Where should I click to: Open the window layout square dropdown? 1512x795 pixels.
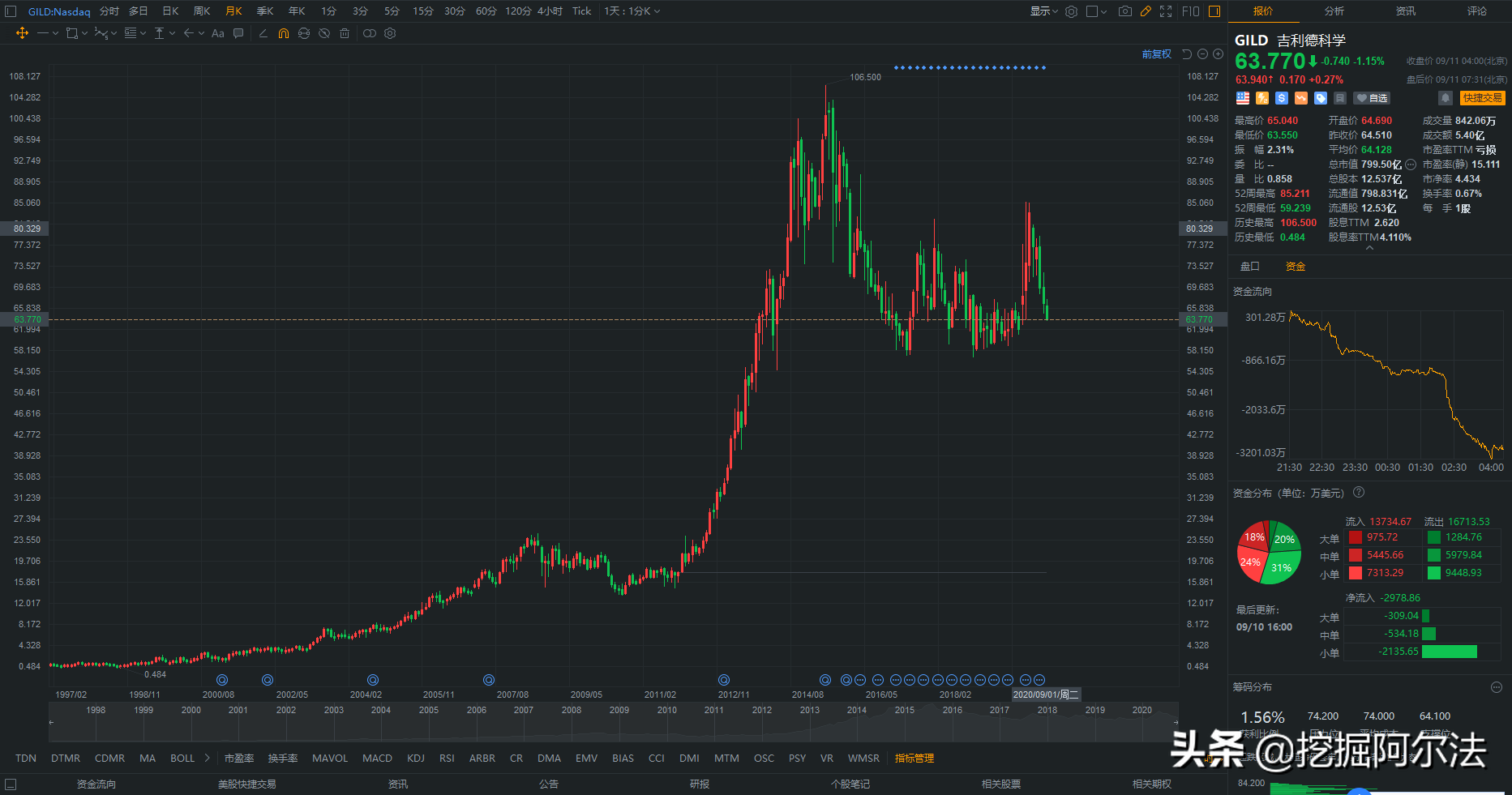click(x=1096, y=11)
